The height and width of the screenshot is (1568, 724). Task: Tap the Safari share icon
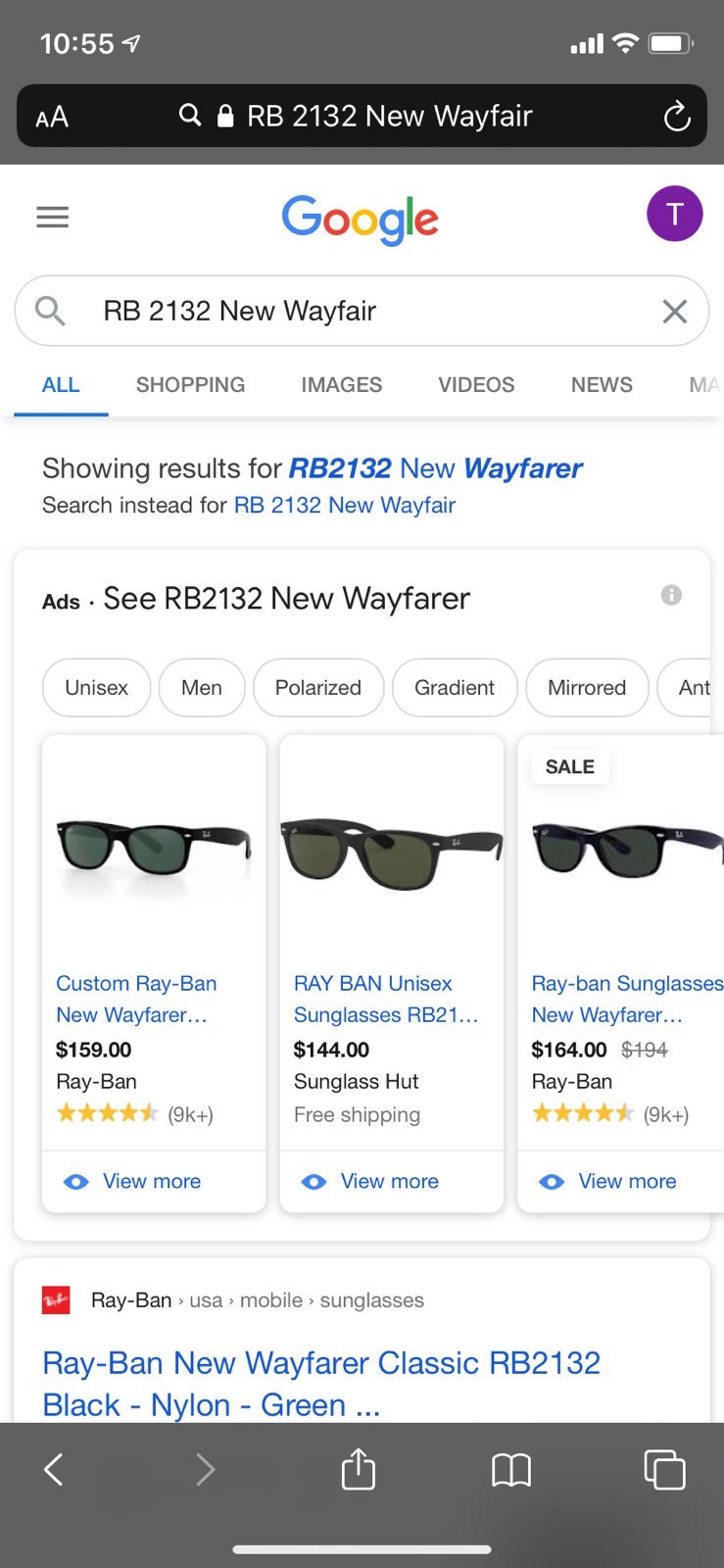[359, 1468]
